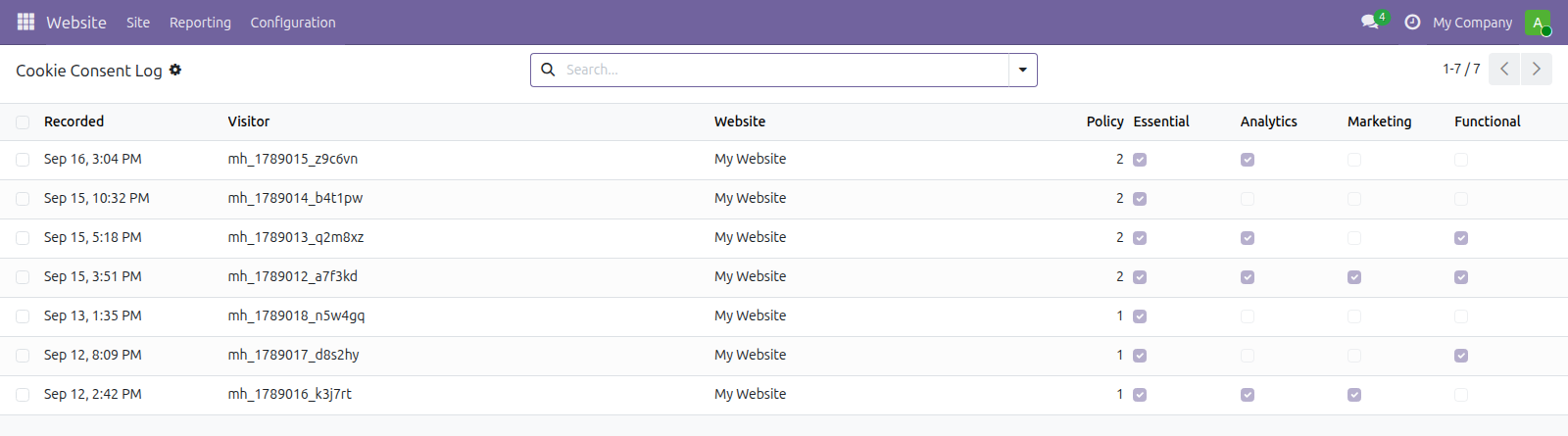1568x436 pixels.
Task: Open the conversations chat icon
Action: click(1370, 22)
